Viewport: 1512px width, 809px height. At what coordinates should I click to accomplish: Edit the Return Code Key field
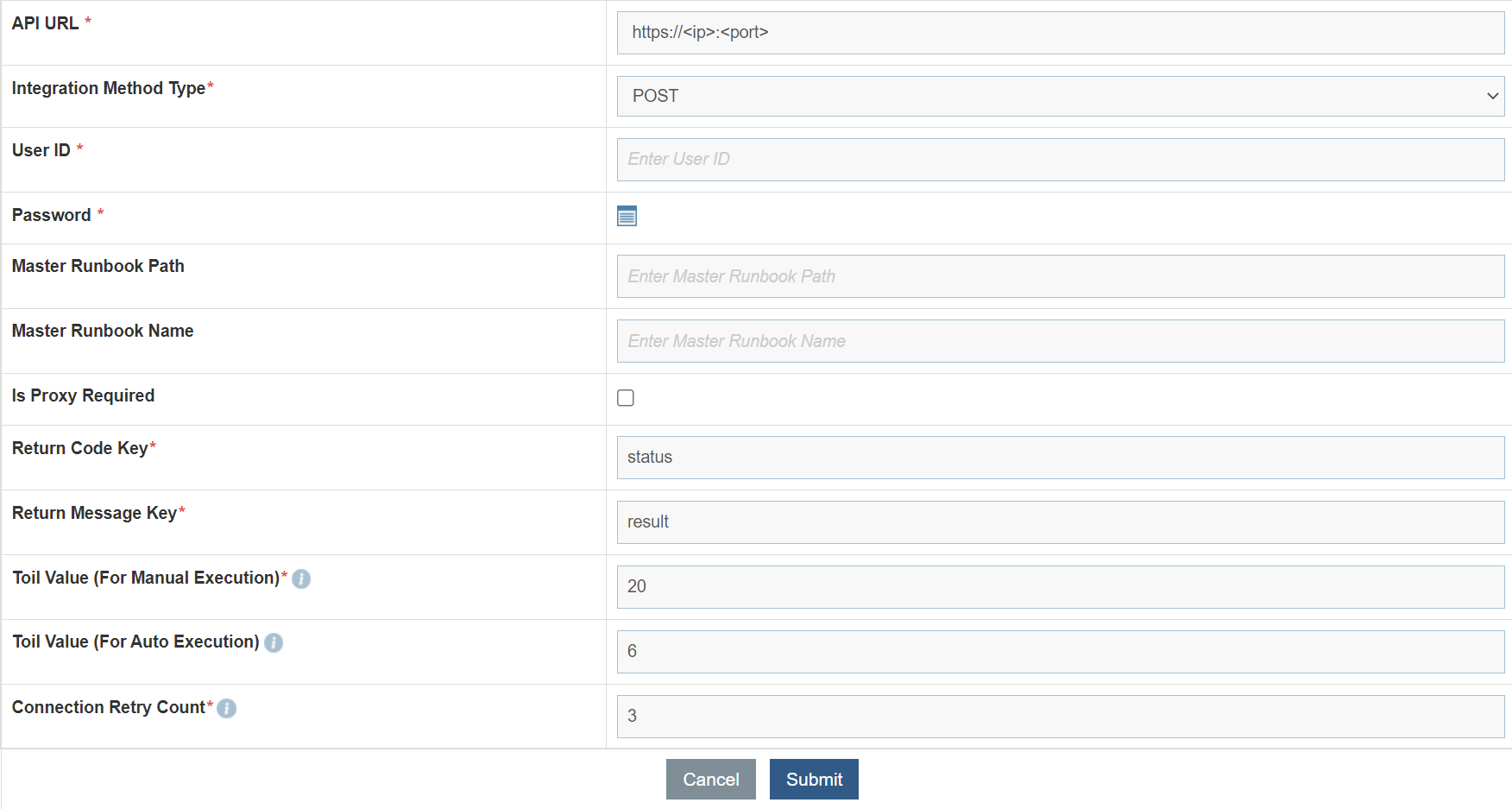click(x=1060, y=458)
